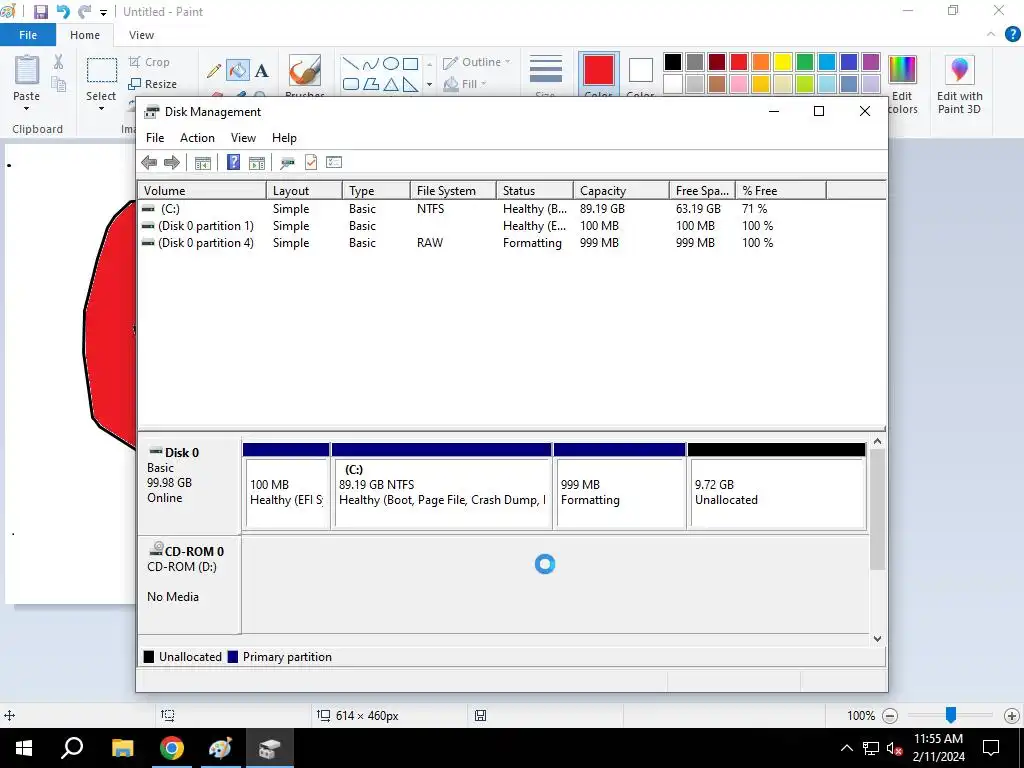1024x768 pixels.
Task: Switch to Paint Home tab
Action: click(x=85, y=35)
